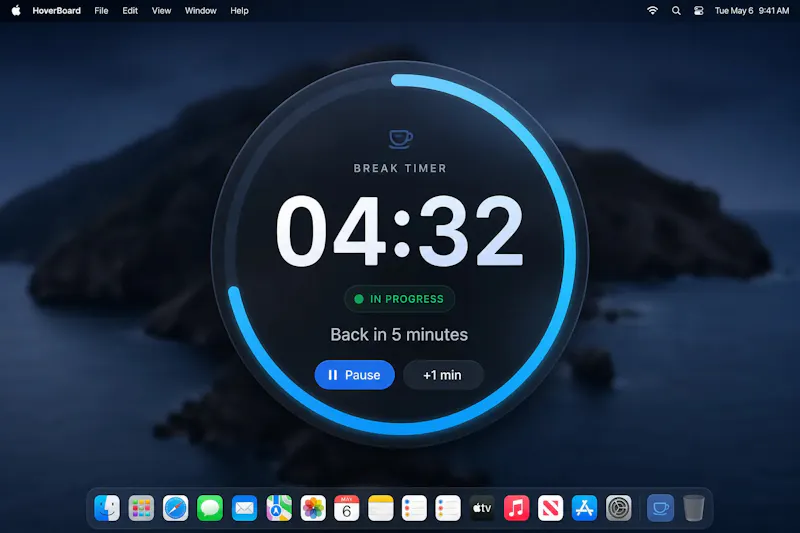Viewport: 800px width, 533px height.
Task: Open Launchpad from the dock
Action: 141,508
